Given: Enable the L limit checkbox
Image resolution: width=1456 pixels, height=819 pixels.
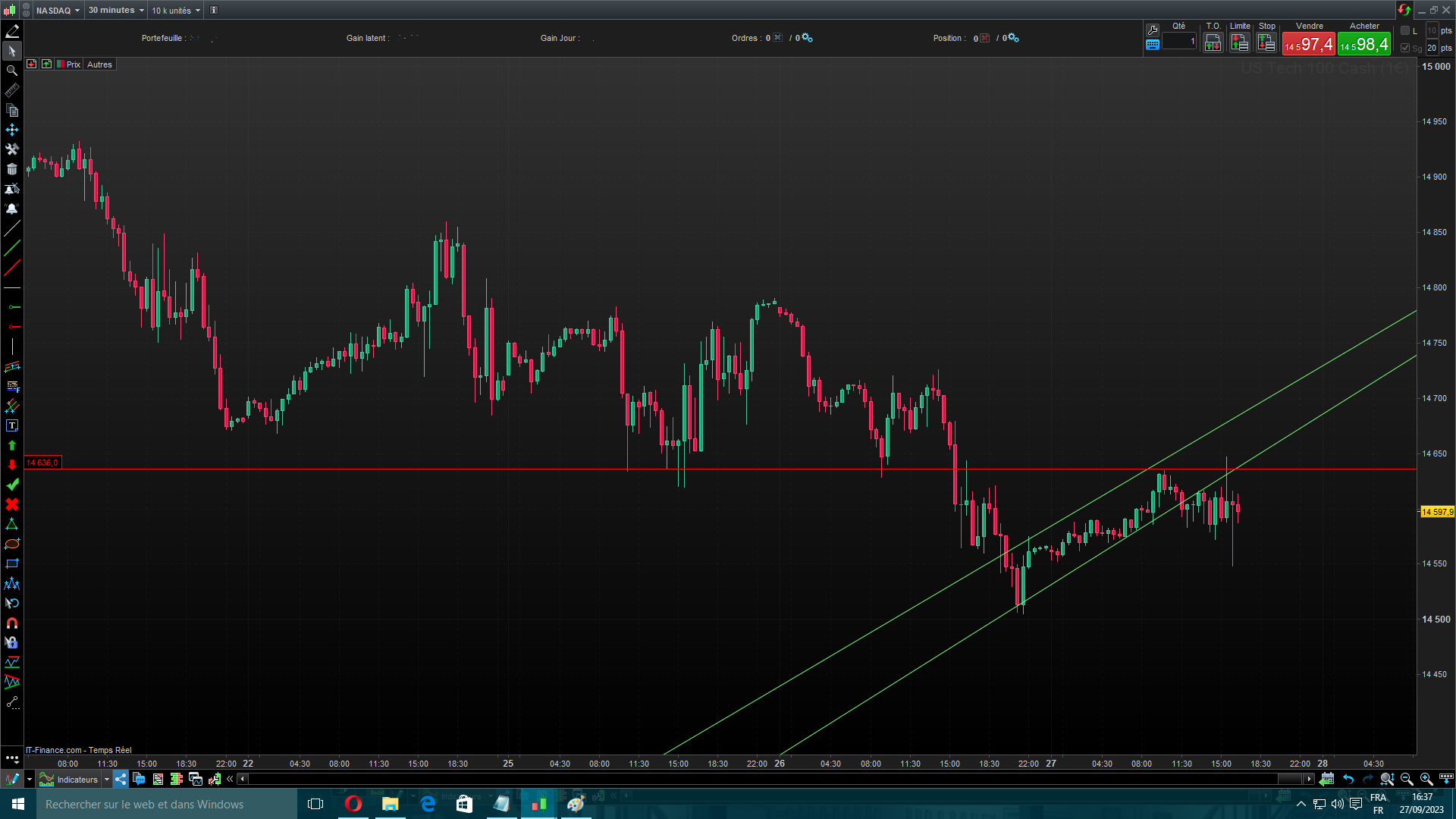Looking at the screenshot, I should click(x=1405, y=30).
